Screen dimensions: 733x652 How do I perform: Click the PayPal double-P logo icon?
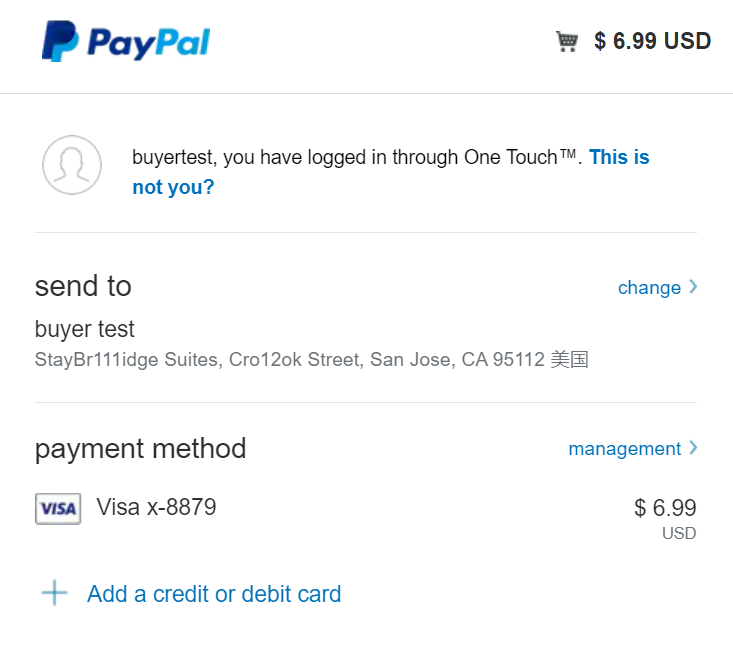[x=59, y=41]
